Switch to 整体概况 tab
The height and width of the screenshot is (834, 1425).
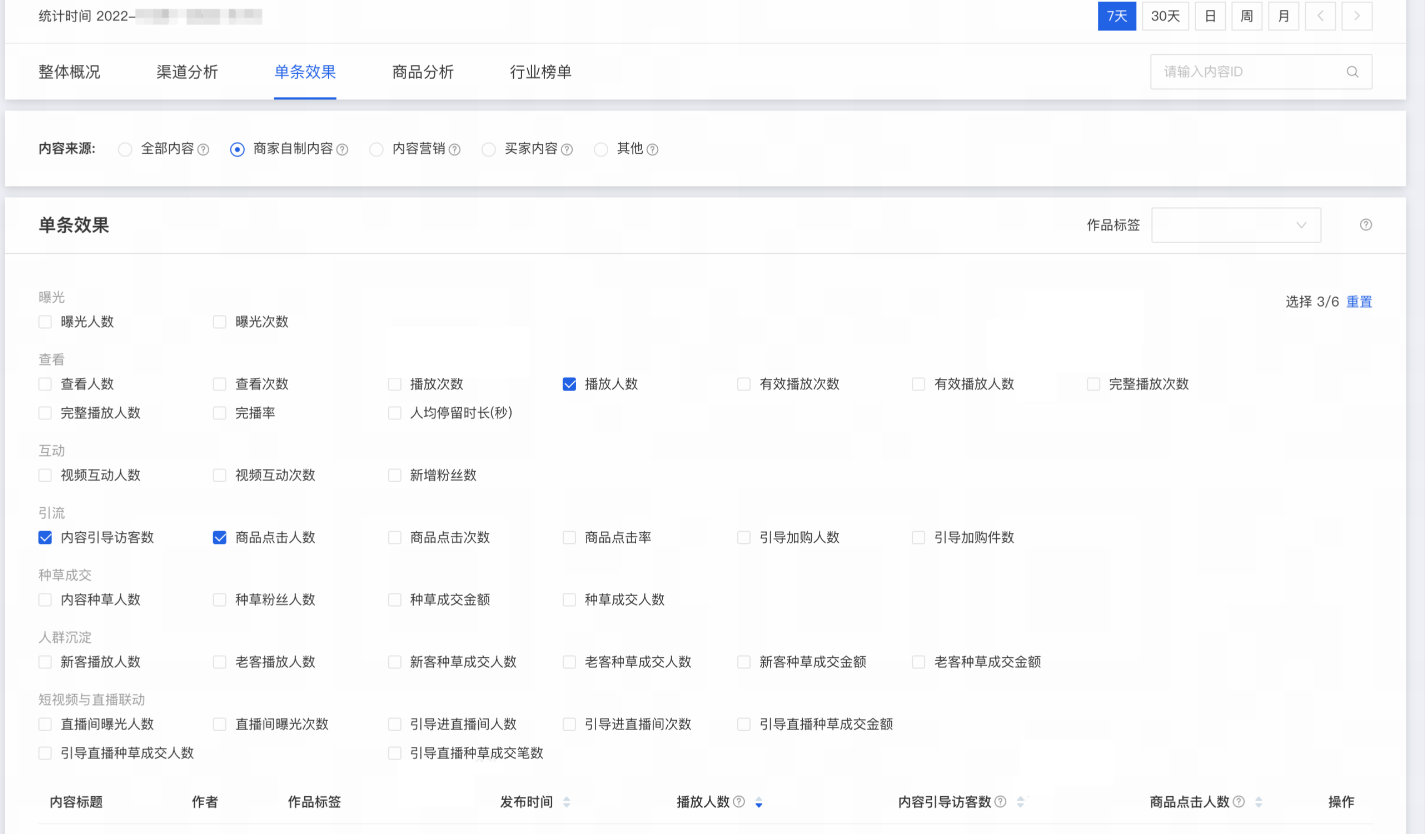69,72
